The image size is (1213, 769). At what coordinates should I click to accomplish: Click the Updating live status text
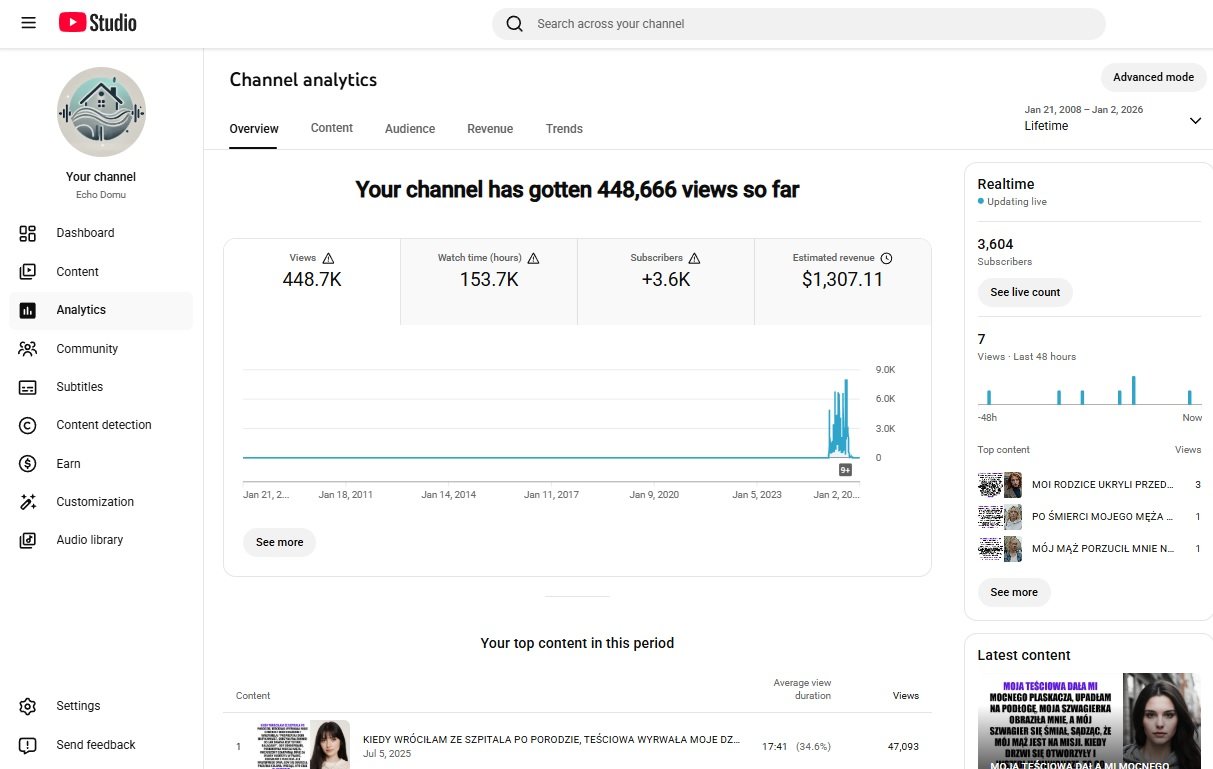(x=1015, y=202)
